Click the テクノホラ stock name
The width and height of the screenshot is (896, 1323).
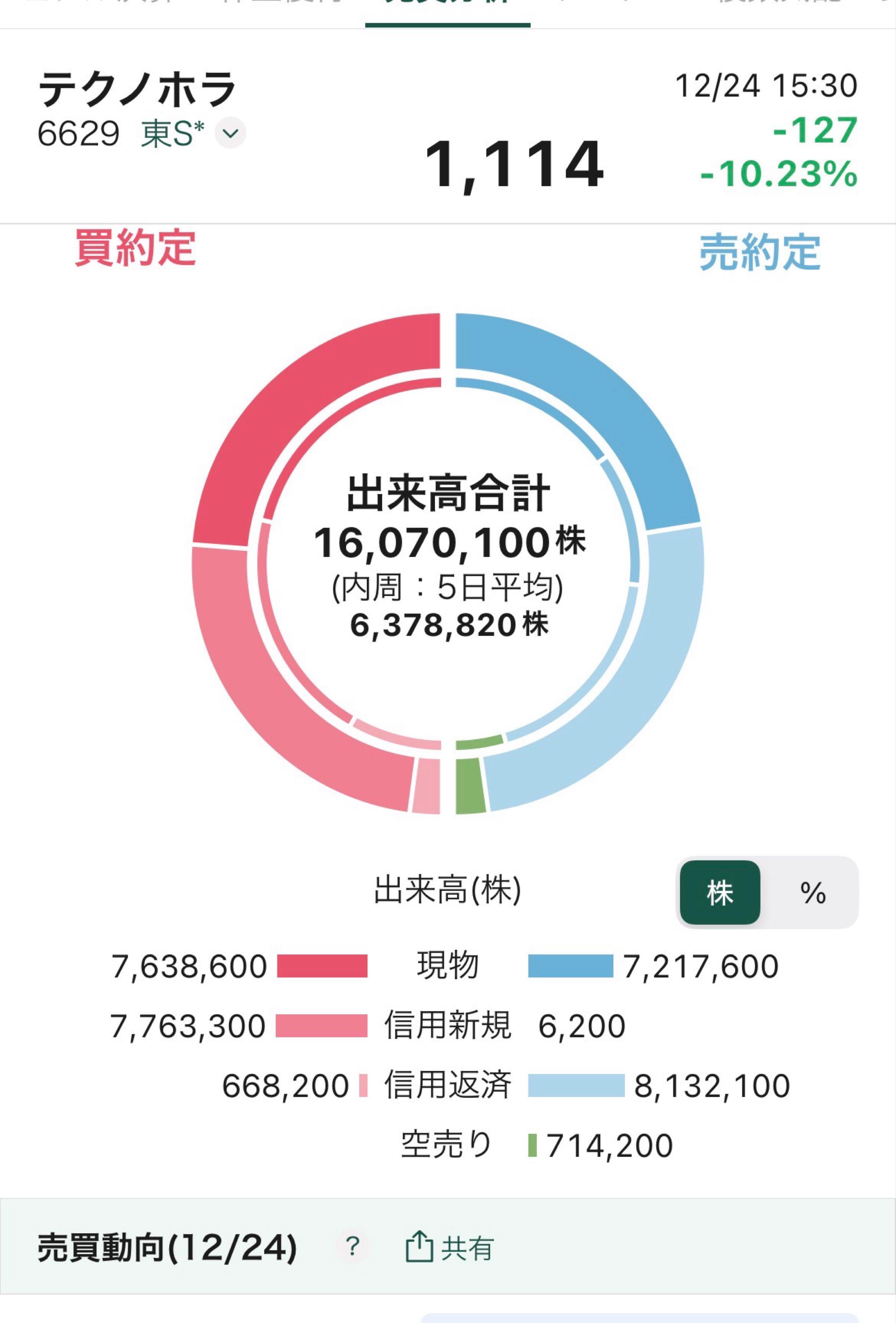tap(137, 90)
